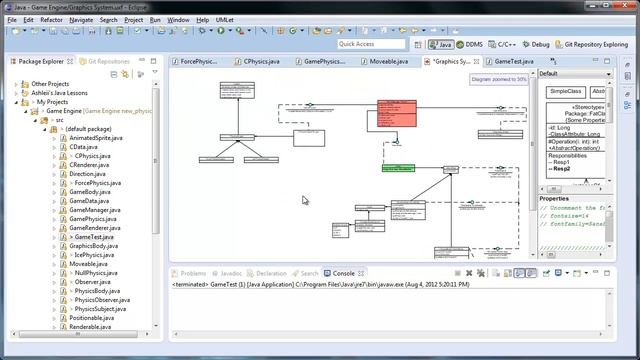This screenshot has height=360, width=640.
Task: Toggle Show Console on standard error change
Action: (531, 273)
